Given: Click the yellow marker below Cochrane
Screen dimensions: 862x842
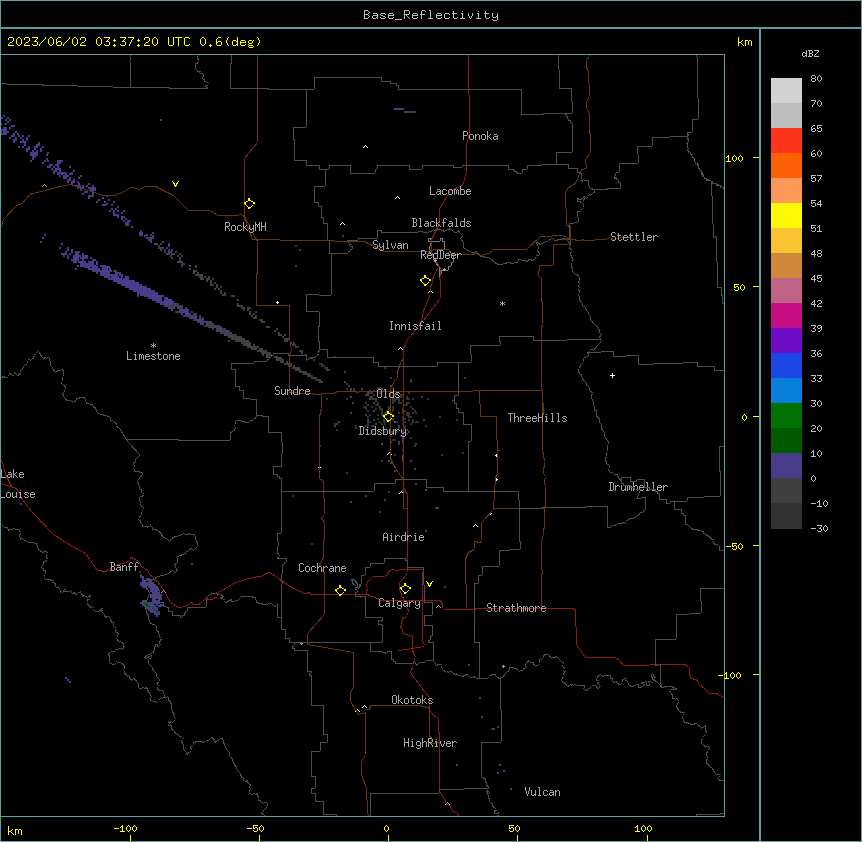Looking at the screenshot, I should tap(340, 590).
